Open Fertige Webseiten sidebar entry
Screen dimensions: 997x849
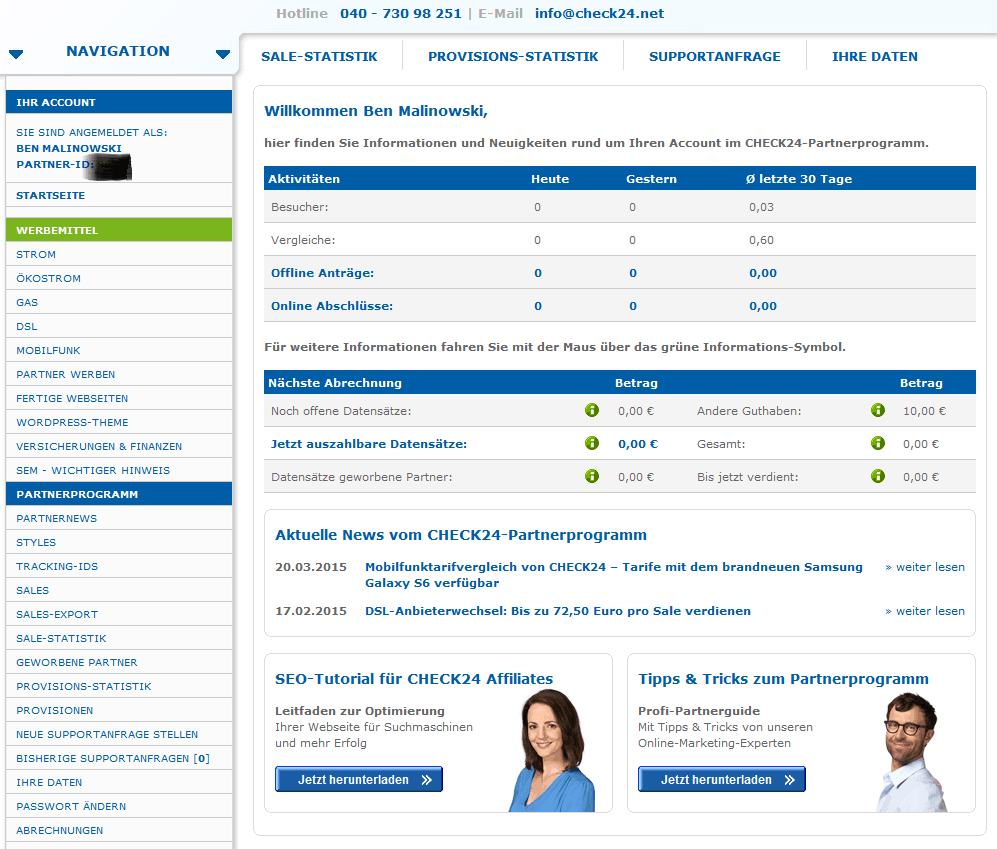[119, 399]
